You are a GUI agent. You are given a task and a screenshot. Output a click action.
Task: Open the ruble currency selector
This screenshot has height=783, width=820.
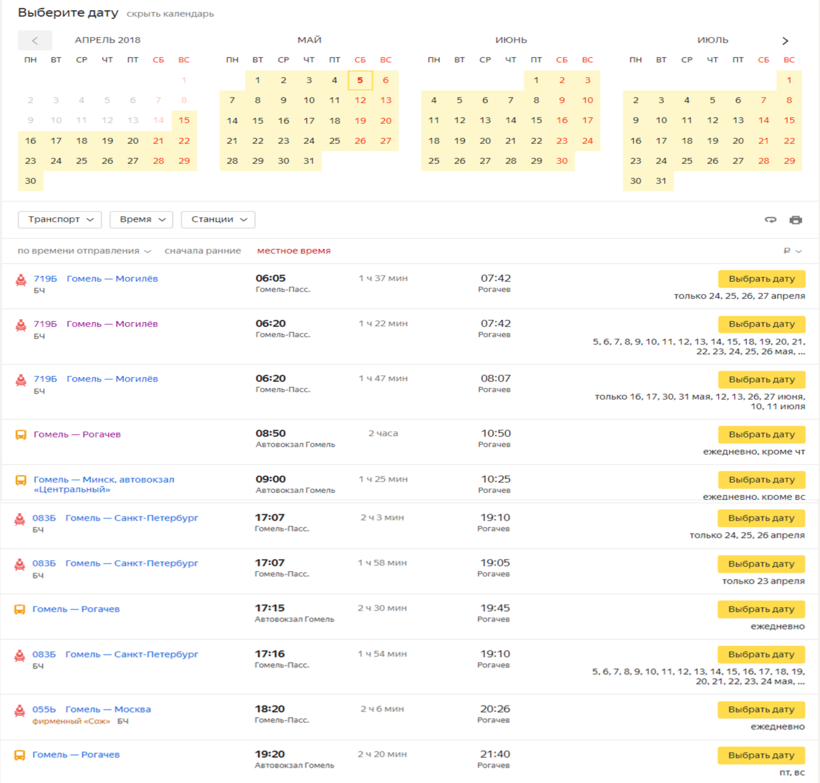[792, 251]
